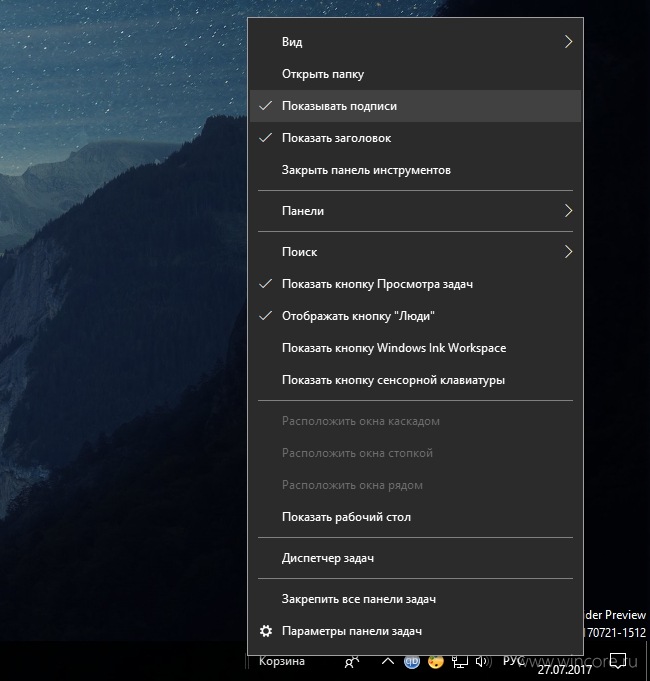Toggle 'Показать кнопку Просмотра задач'
This screenshot has height=681, width=650.
pos(416,284)
